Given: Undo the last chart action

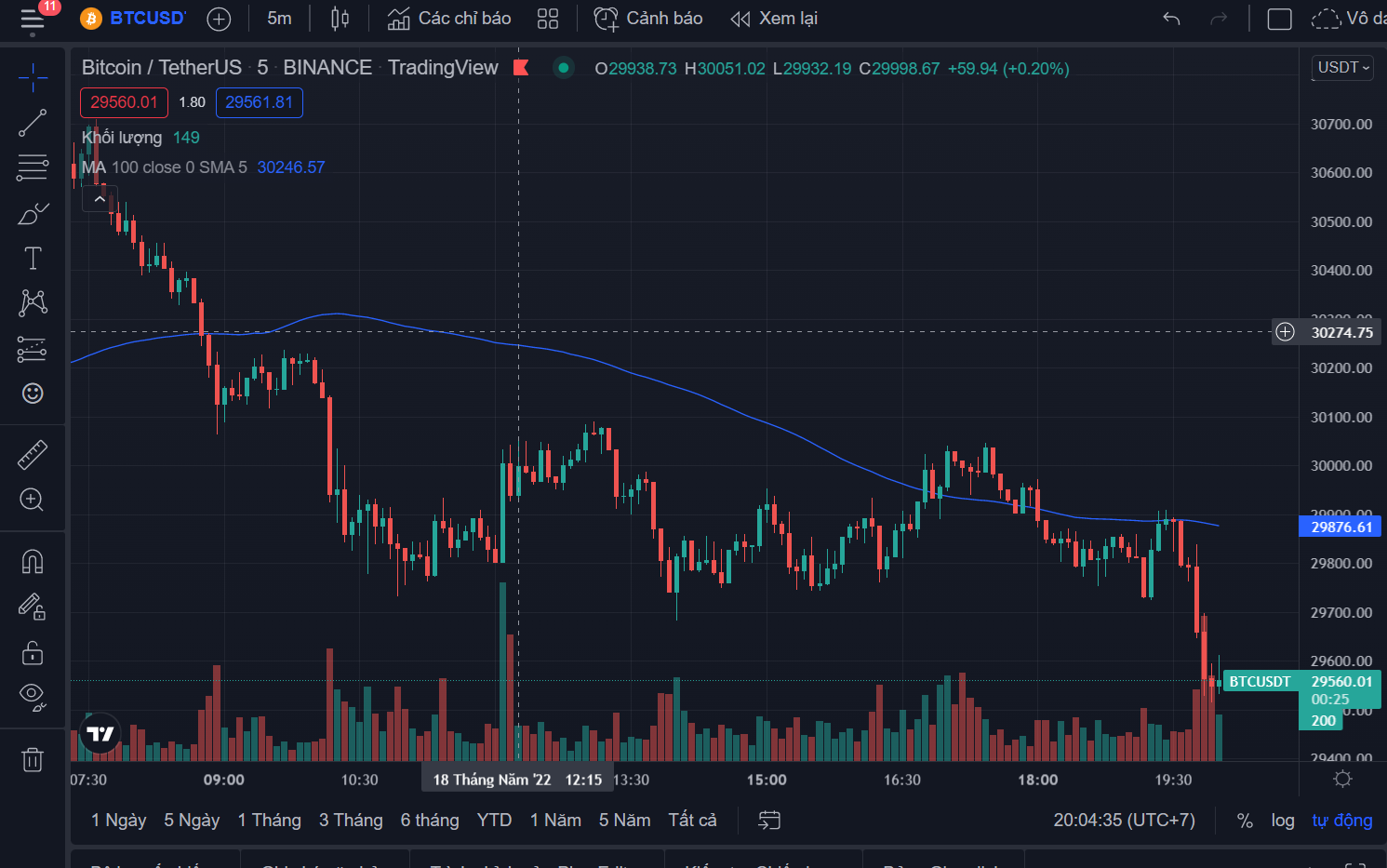Looking at the screenshot, I should pos(1172,19).
